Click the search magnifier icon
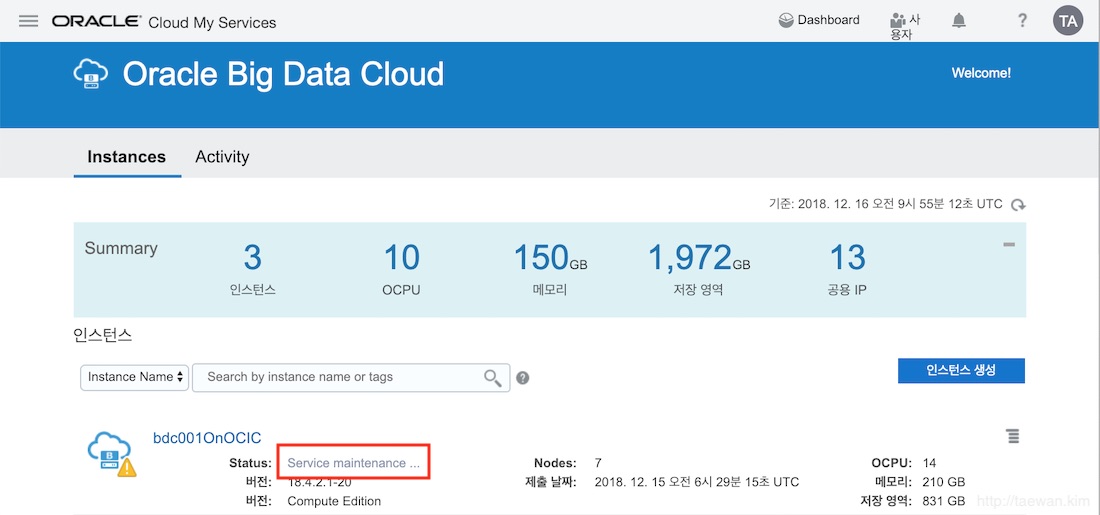 [493, 377]
